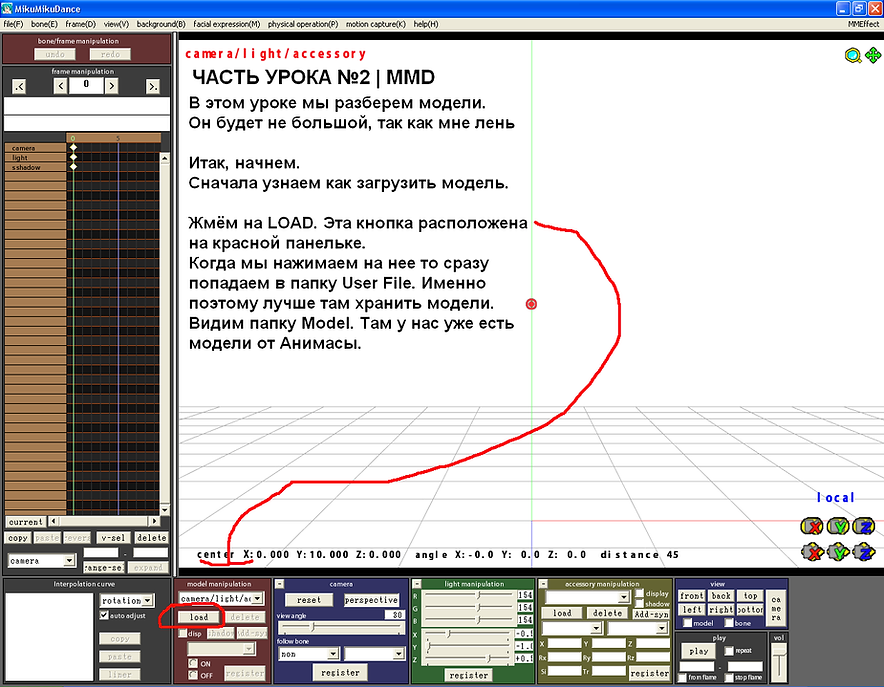Open the camera range-select dropdown
The height and width of the screenshot is (687, 884).
click(x=42, y=561)
